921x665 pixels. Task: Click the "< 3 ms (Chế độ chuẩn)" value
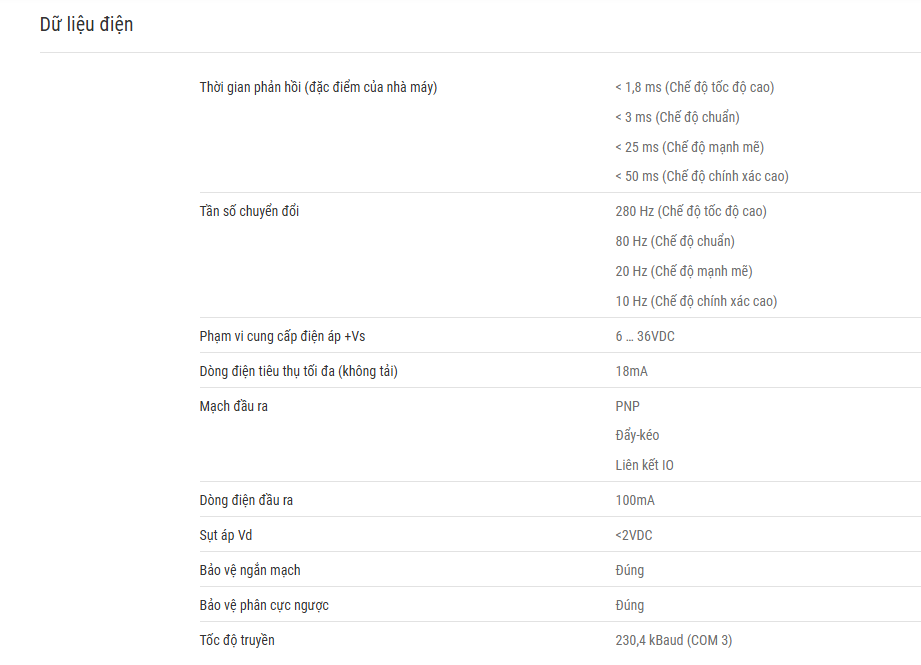coord(677,117)
